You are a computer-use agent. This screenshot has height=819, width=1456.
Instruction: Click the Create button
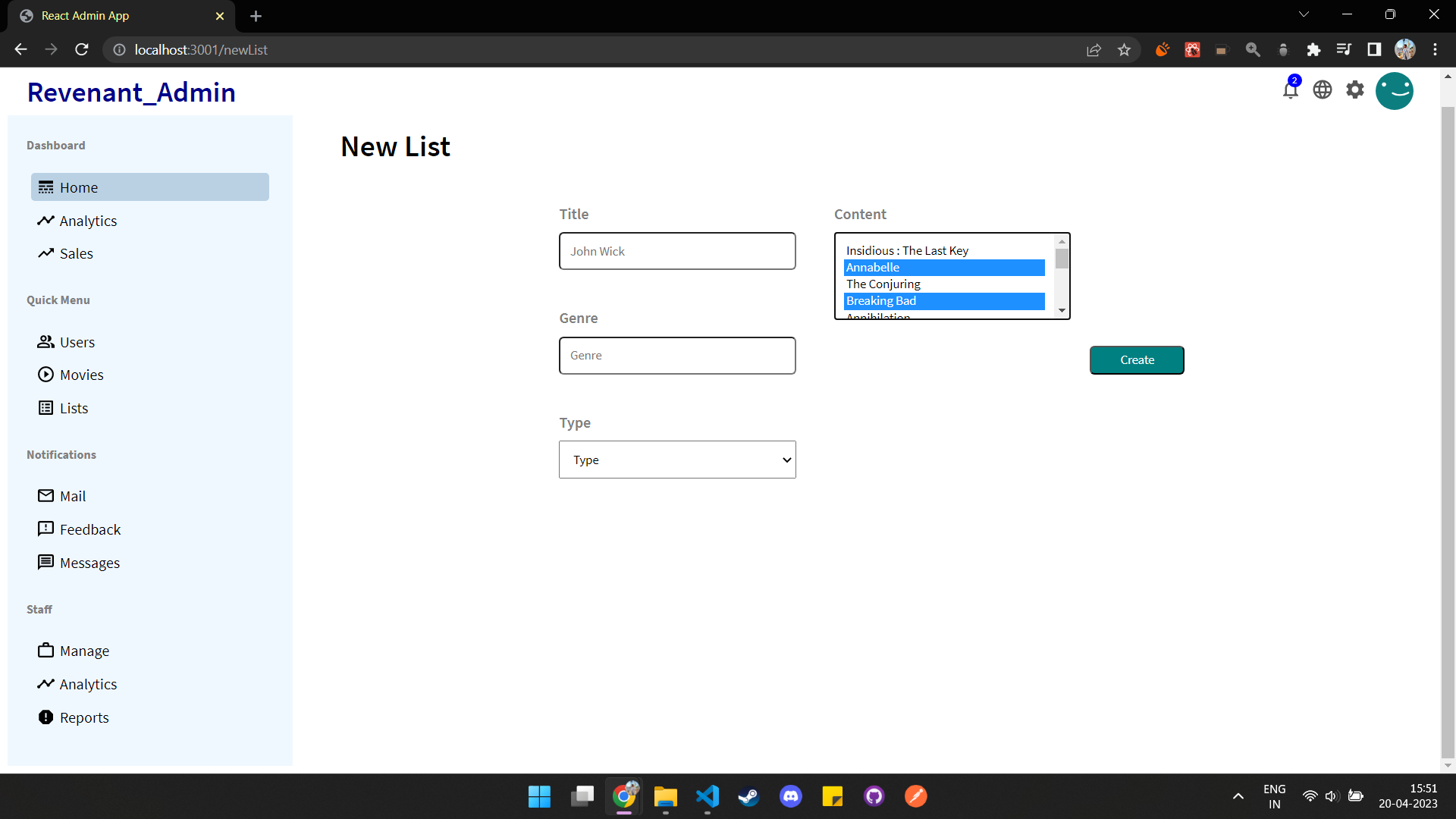[x=1137, y=360]
